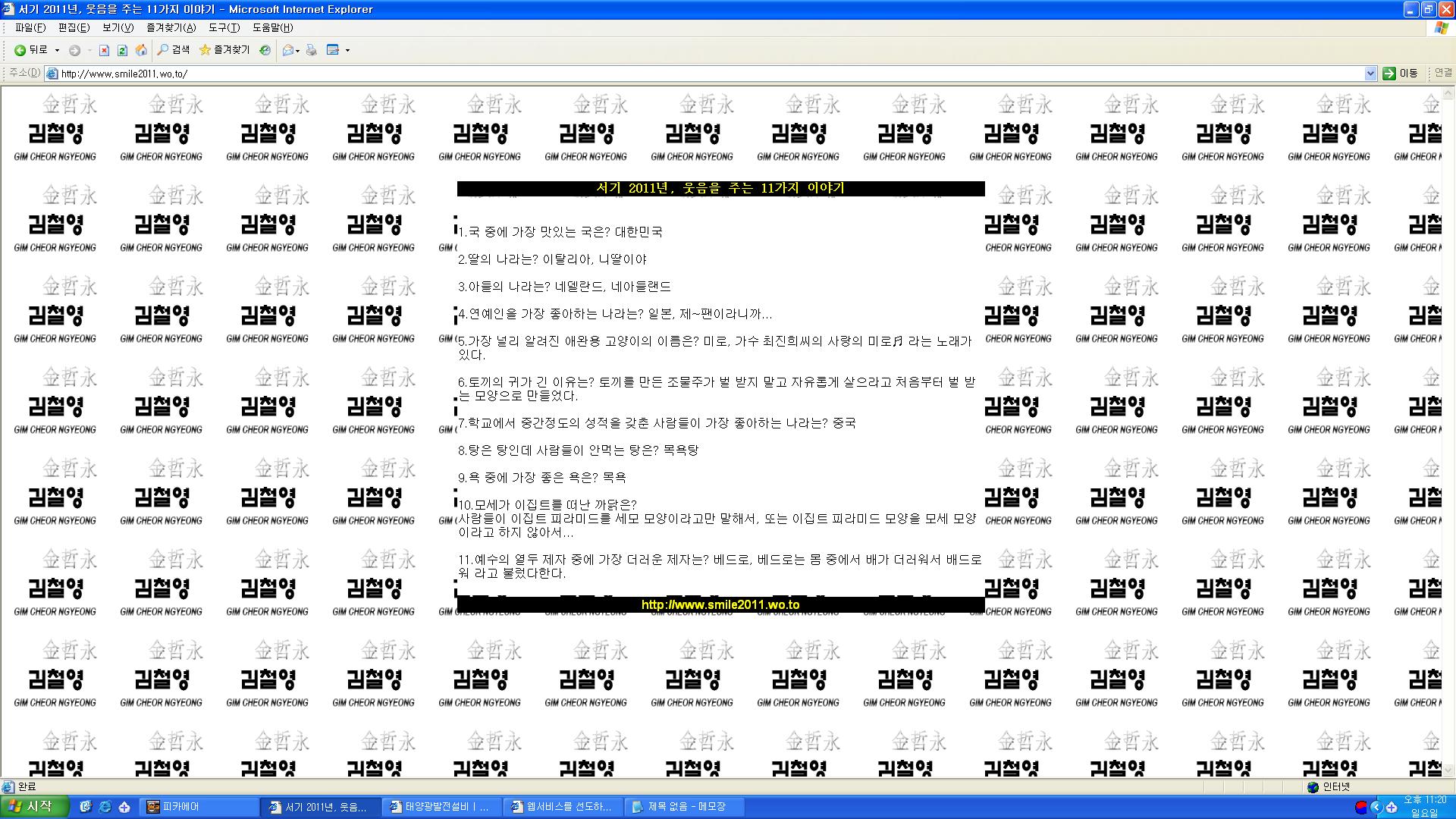Click the Print printer icon
Screen dimensions: 1456x819
click(x=311, y=50)
